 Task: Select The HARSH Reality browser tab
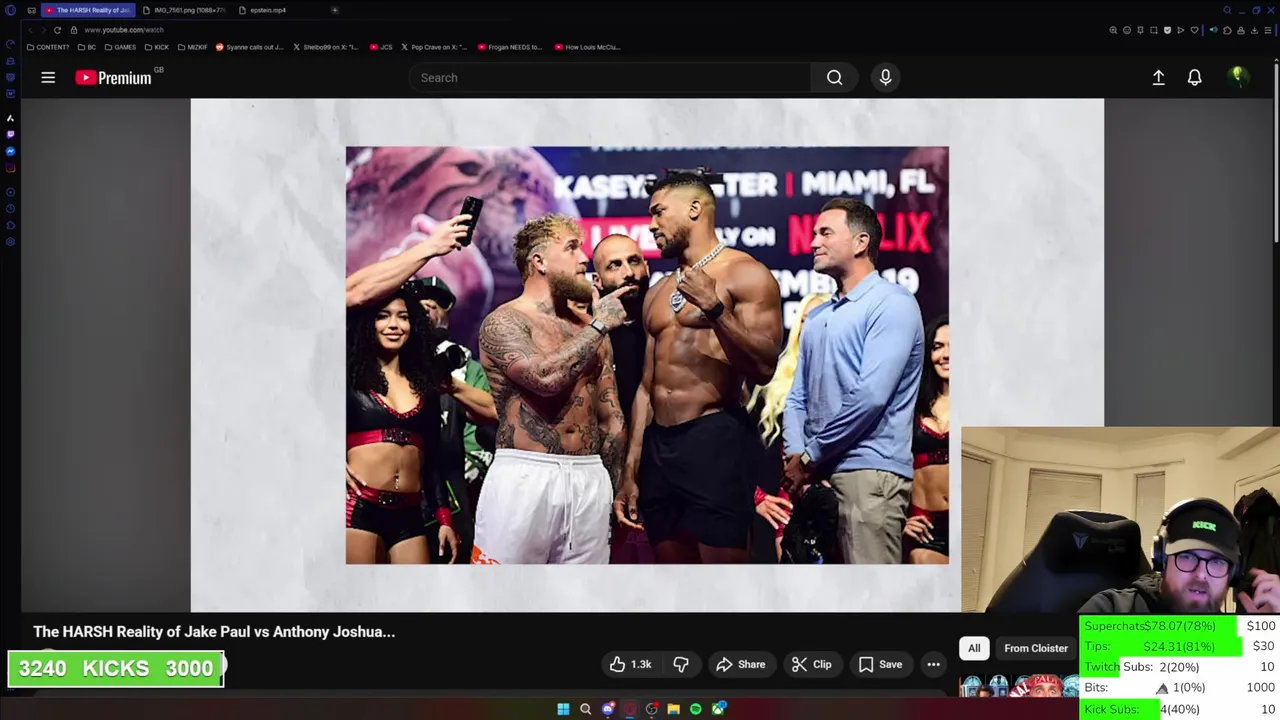(88, 10)
